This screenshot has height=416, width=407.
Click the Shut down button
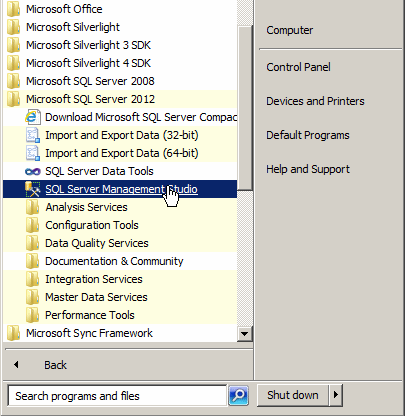293,395
